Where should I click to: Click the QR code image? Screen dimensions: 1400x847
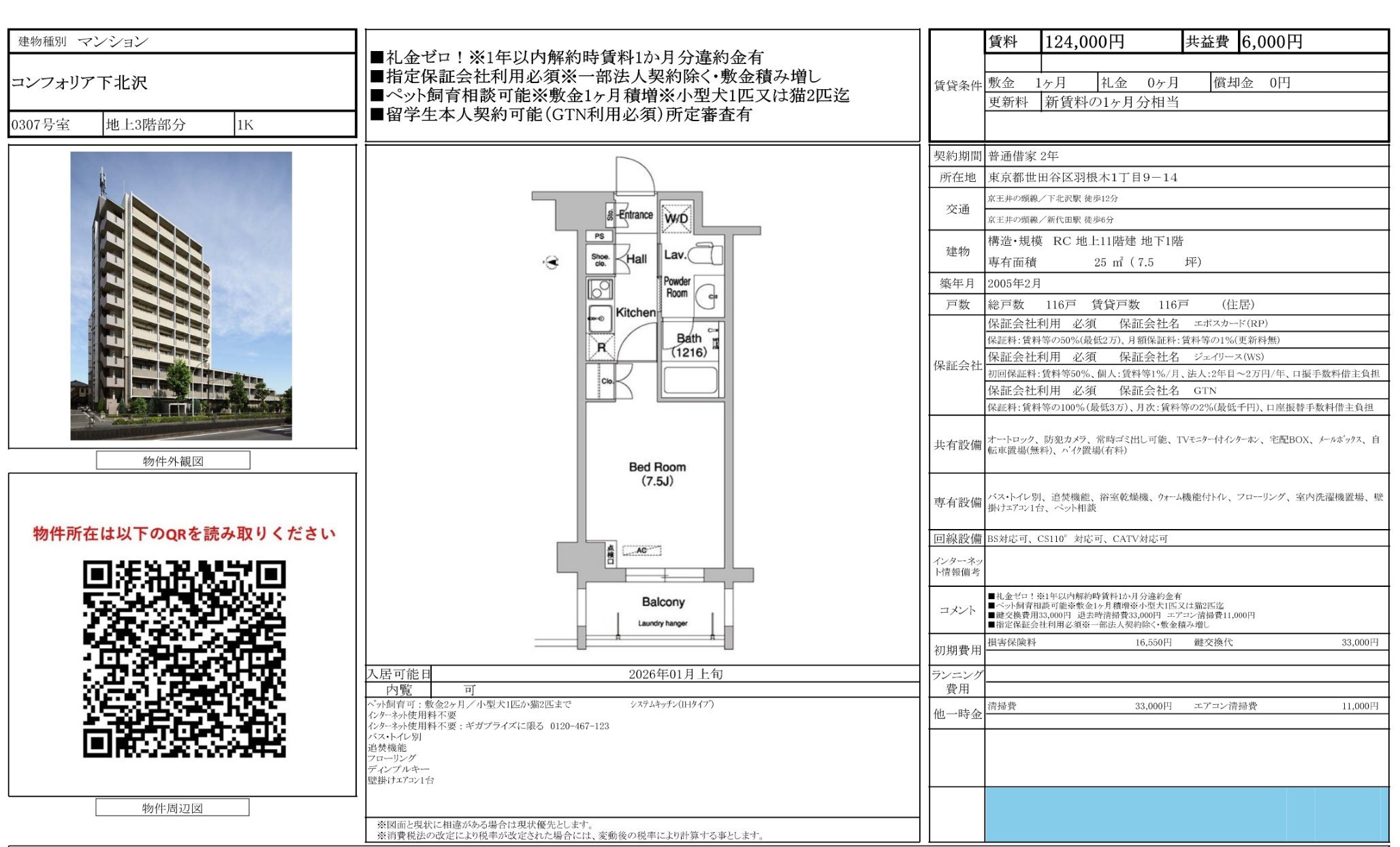point(184,658)
